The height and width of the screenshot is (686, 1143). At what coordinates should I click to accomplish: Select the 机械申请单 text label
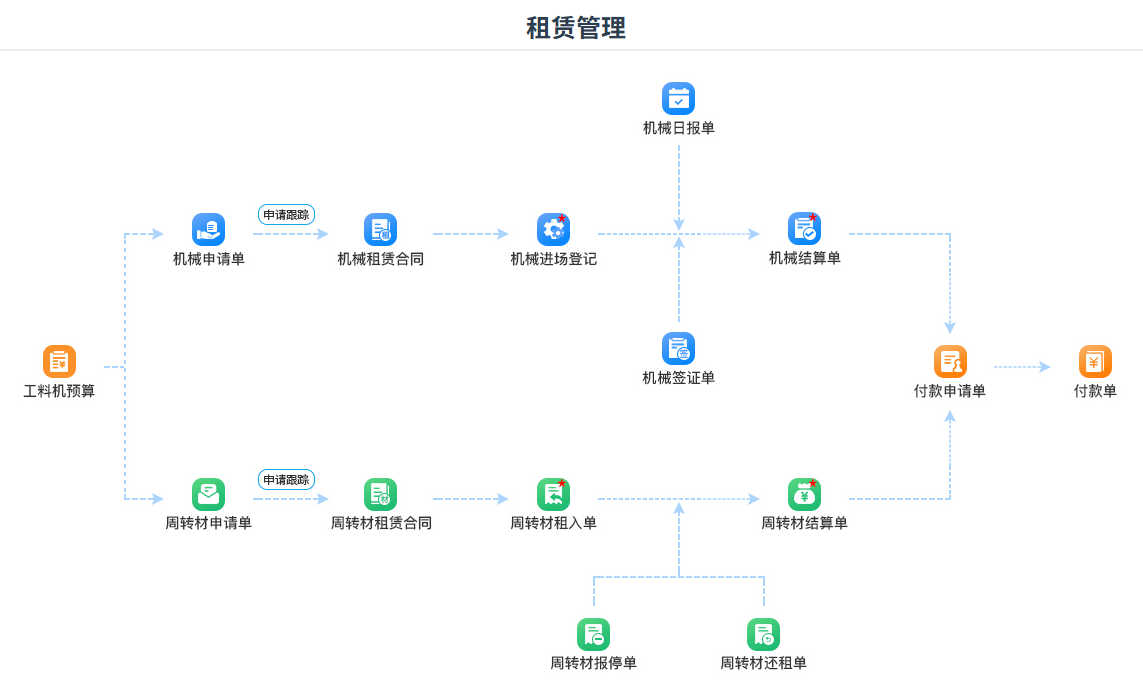[x=208, y=259]
